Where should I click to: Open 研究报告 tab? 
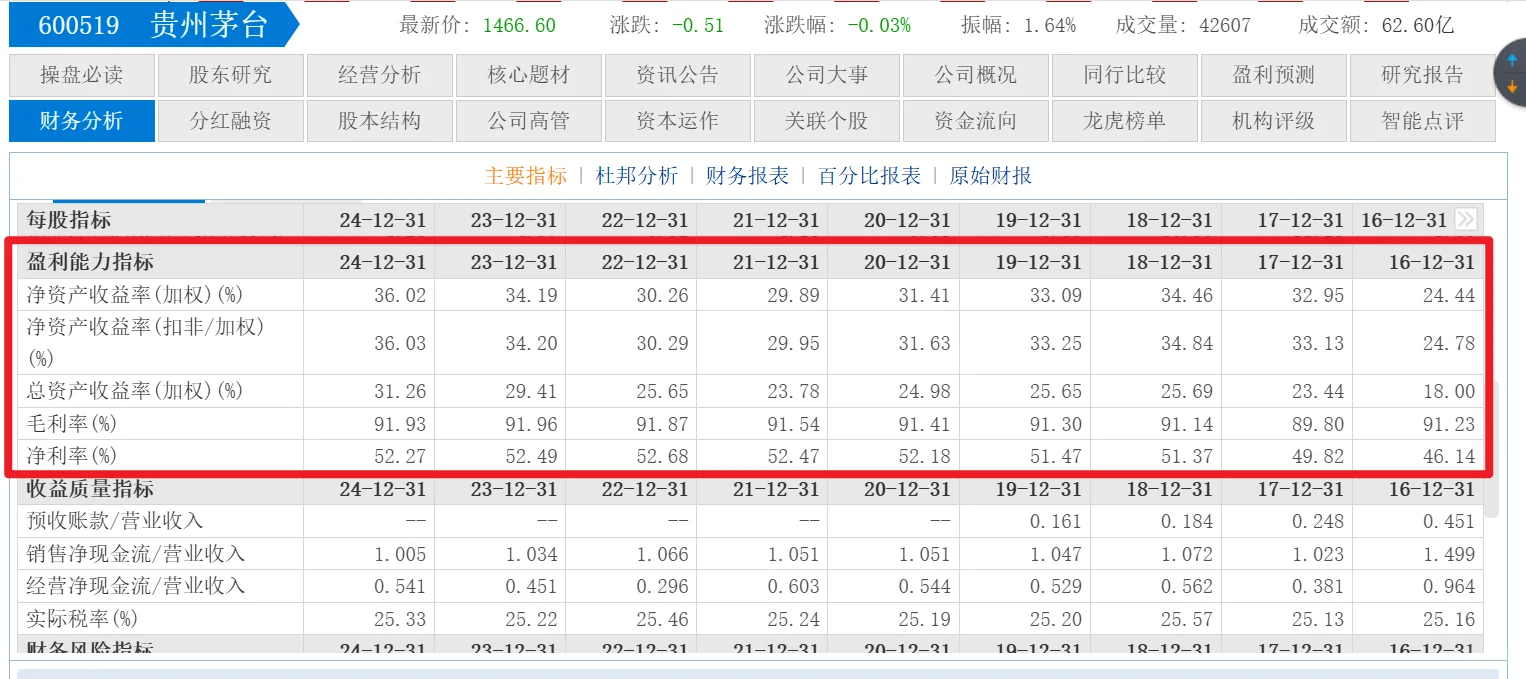[1422, 75]
